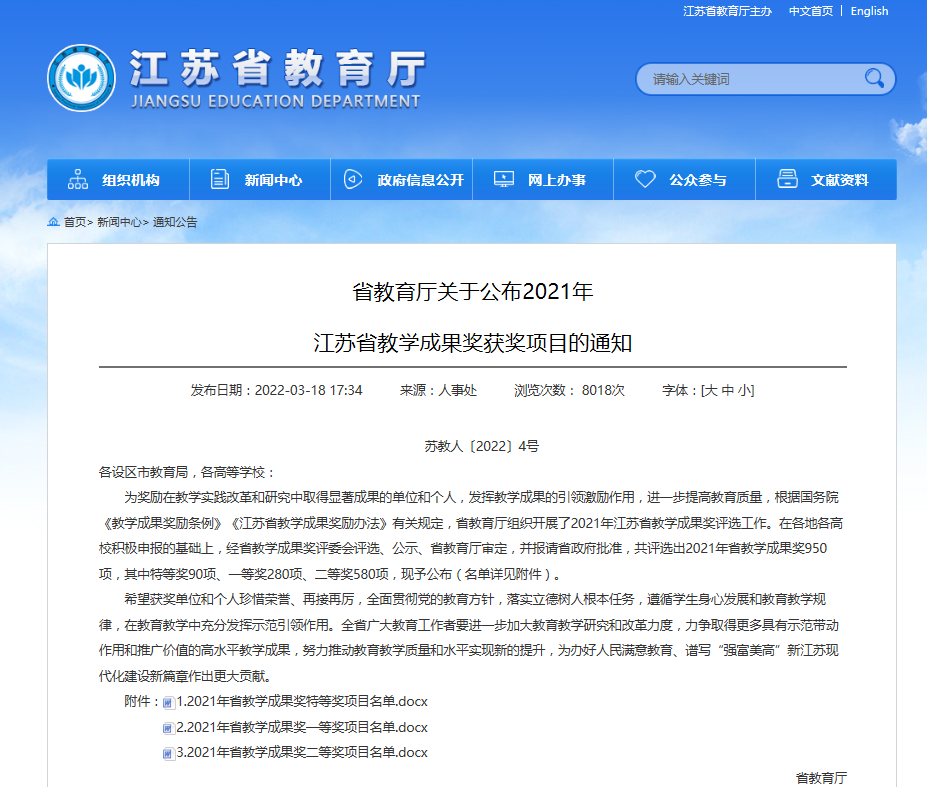Click the 公众参与 heart icon
The height and width of the screenshot is (787, 927).
[x=645, y=180]
